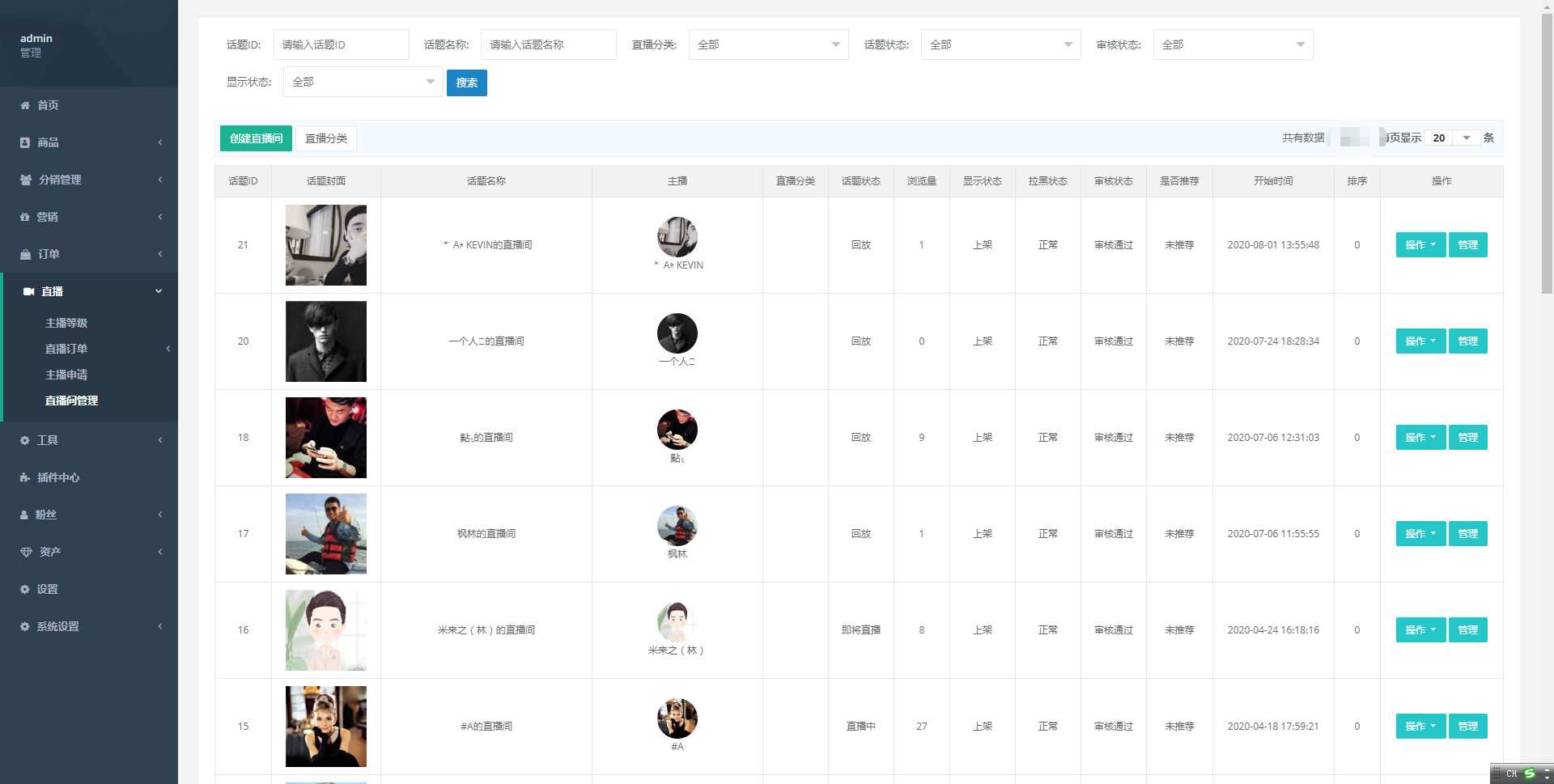Click the 订单 shopping bag icon
Image resolution: width=1554 pixels, height=784 pixels.
(25, 254)
